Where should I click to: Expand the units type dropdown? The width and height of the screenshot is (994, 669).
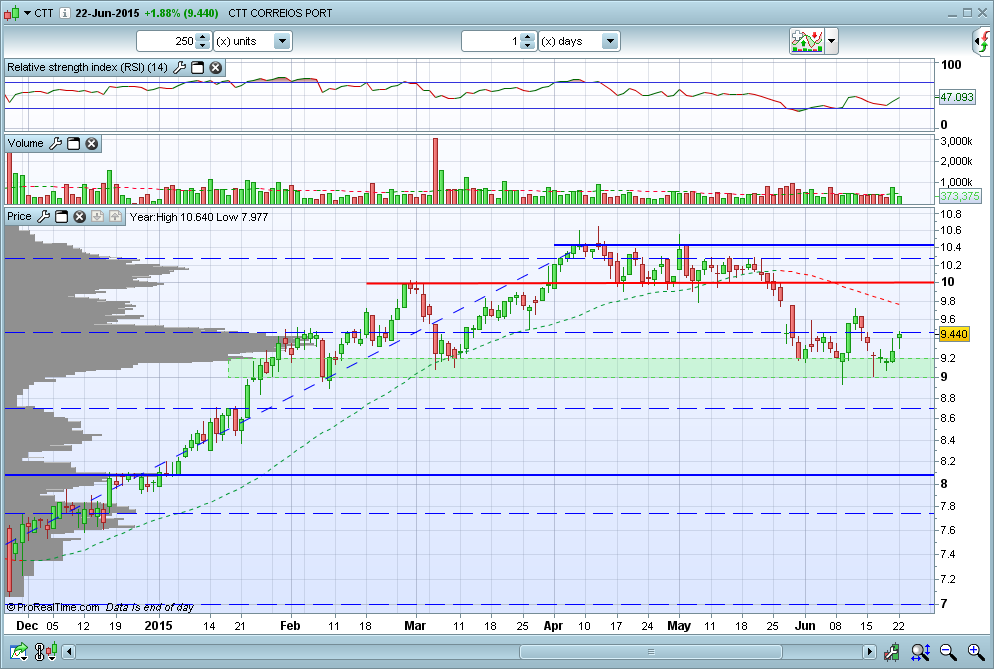click(282, 41)
